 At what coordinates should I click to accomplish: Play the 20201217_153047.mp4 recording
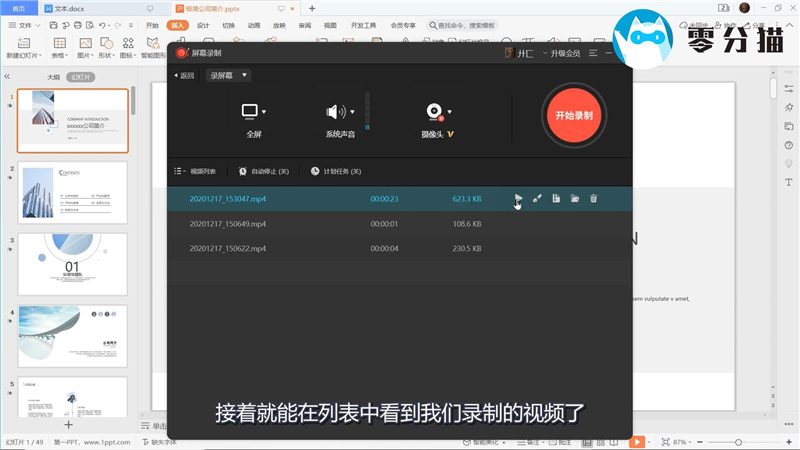pos(517,199)
